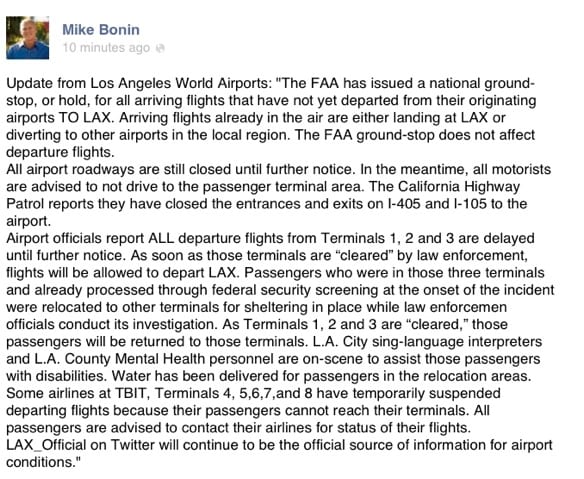Click the phrase 'Los Angeles World Airports'
Image resolution: width=584 pixels, height=479 pixels.
click(x=179, y=83)
